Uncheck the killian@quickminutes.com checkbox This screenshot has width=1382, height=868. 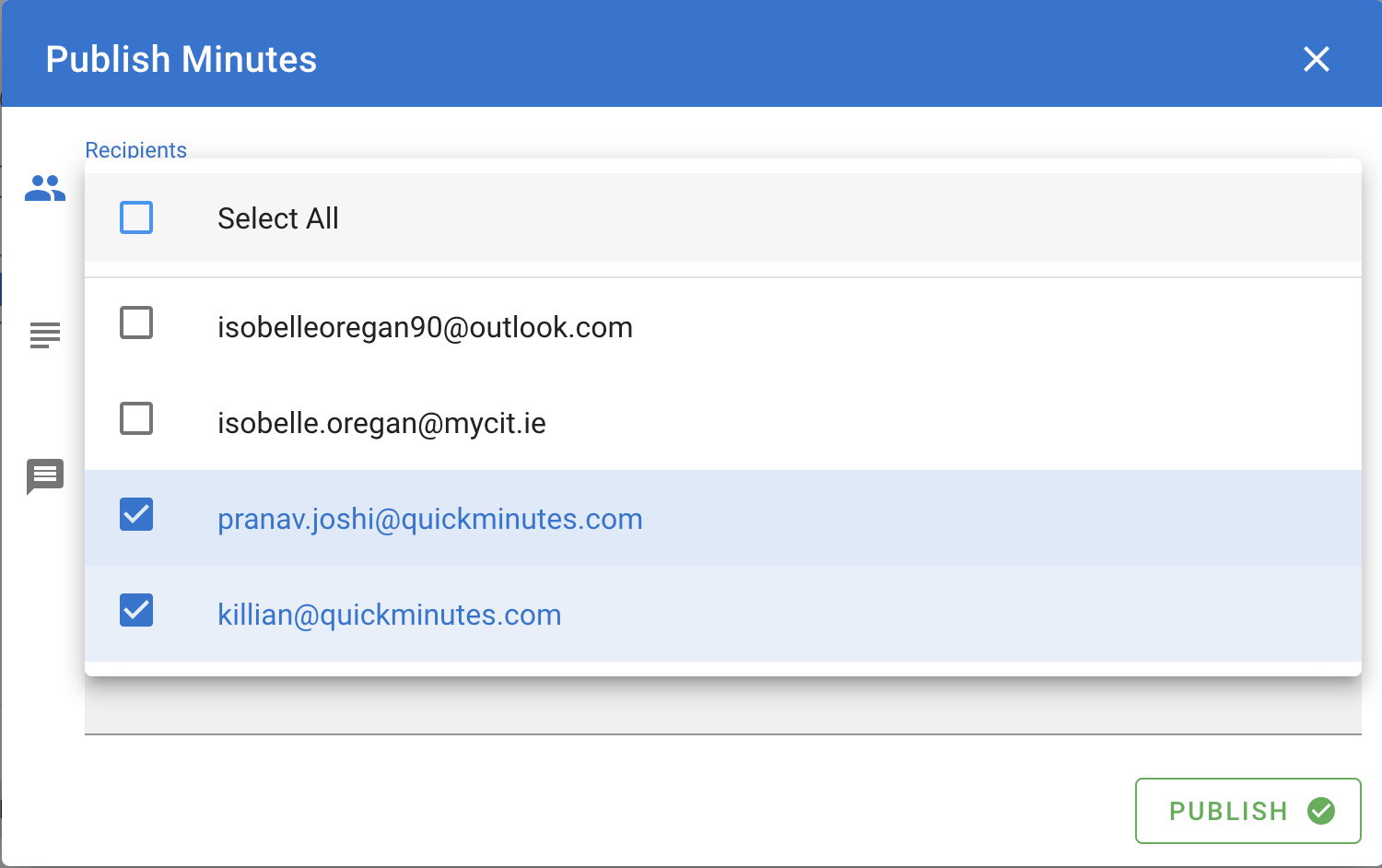coord(136,610)
